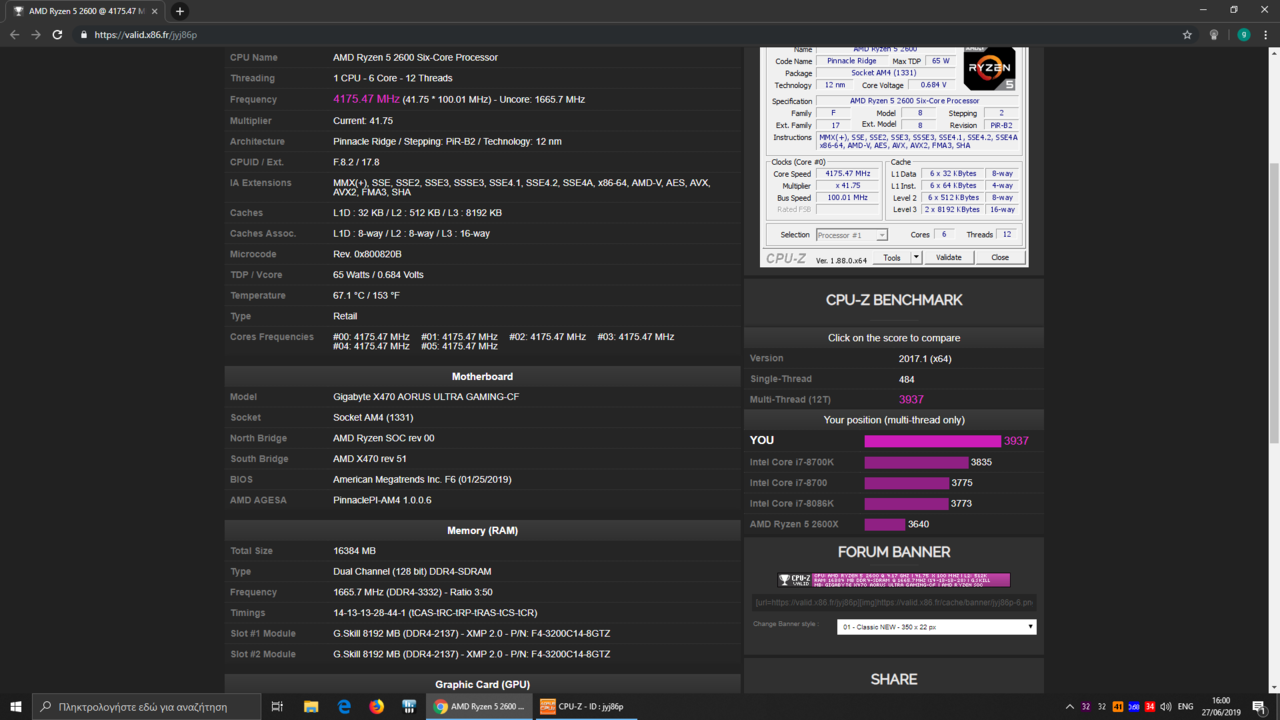
Task: Open Task View on the taskbar
Action: click(277, 707)
